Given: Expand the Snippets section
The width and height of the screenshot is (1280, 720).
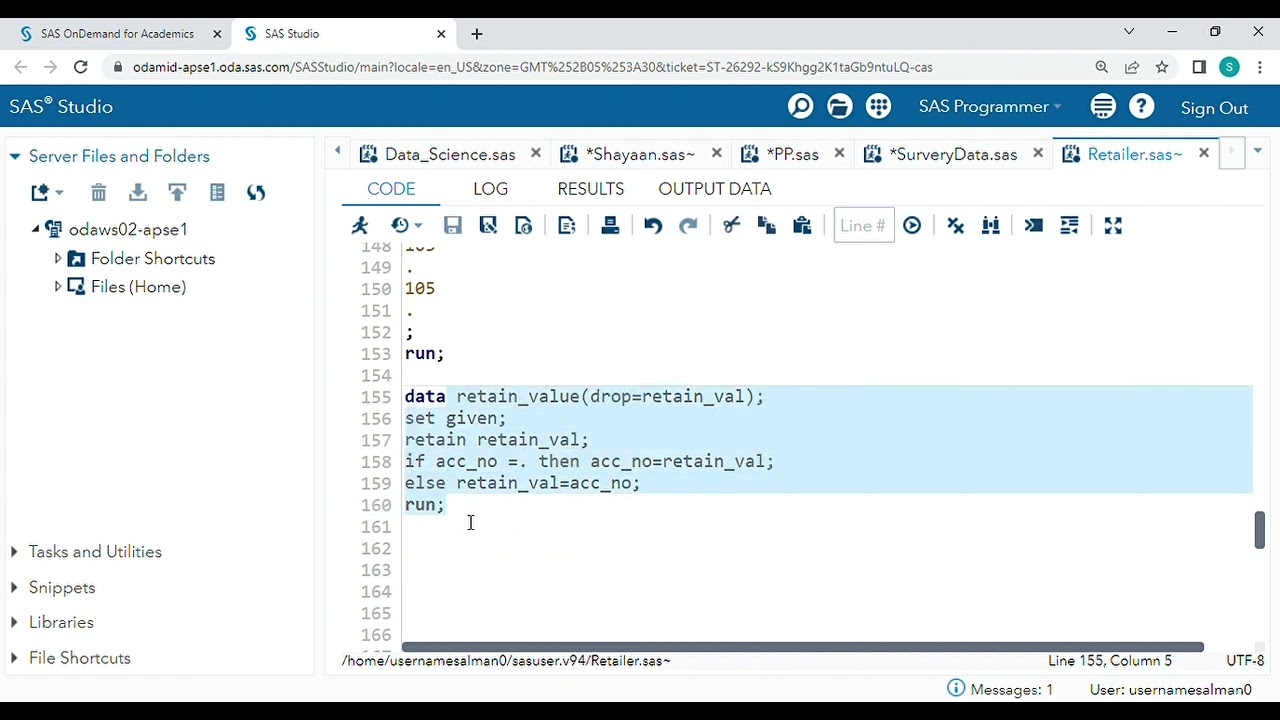Looking at the screenshot, I should [x=14, y=588].
